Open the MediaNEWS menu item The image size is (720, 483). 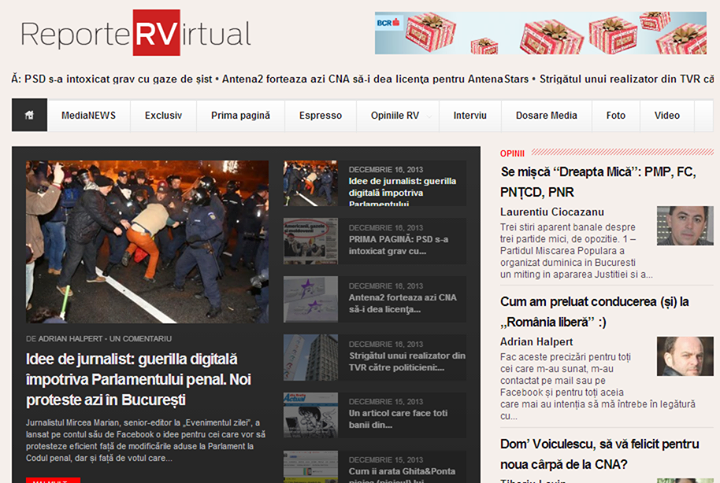click(x=89, y=115)
